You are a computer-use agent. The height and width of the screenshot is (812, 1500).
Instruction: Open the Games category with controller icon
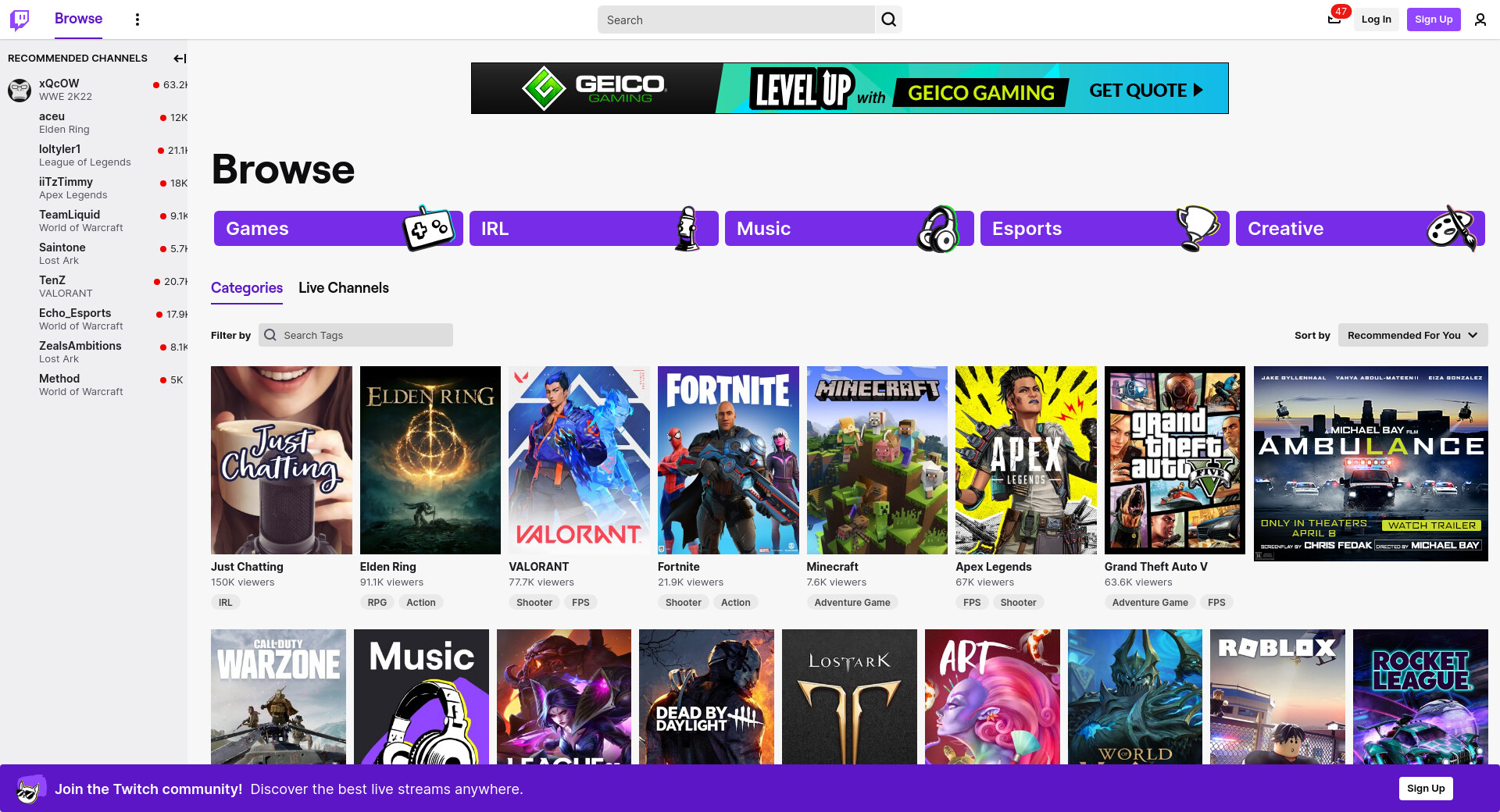pos(338,229)
